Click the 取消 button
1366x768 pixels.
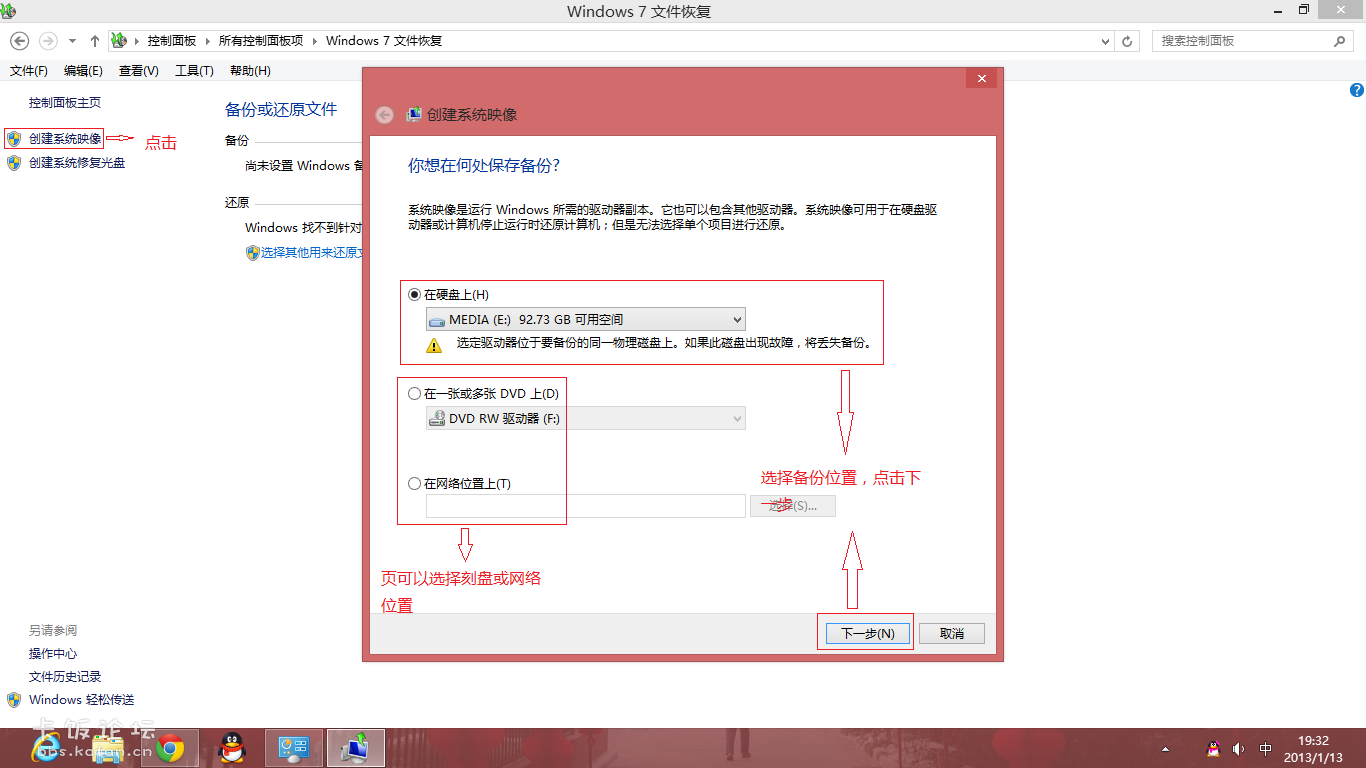[x=952, y=634]
